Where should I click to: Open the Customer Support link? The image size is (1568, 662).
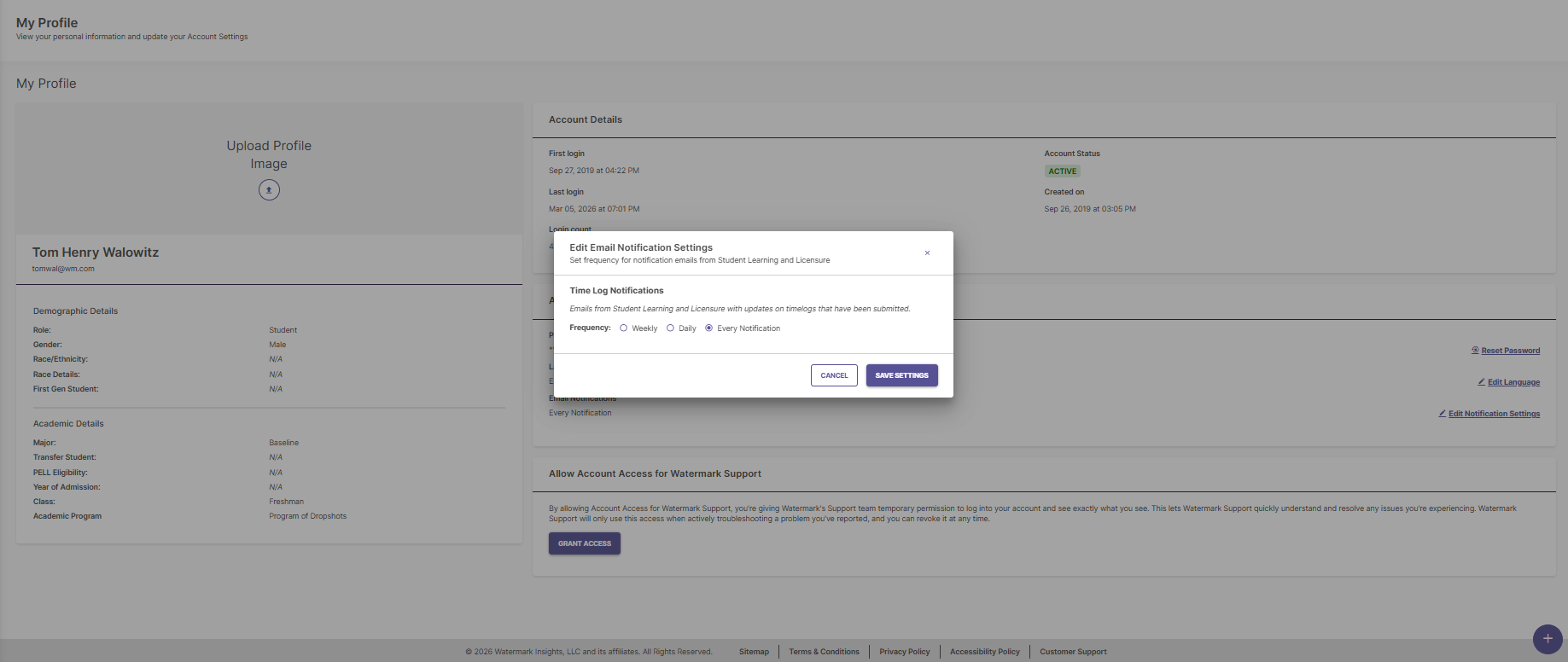[1073, 652]
